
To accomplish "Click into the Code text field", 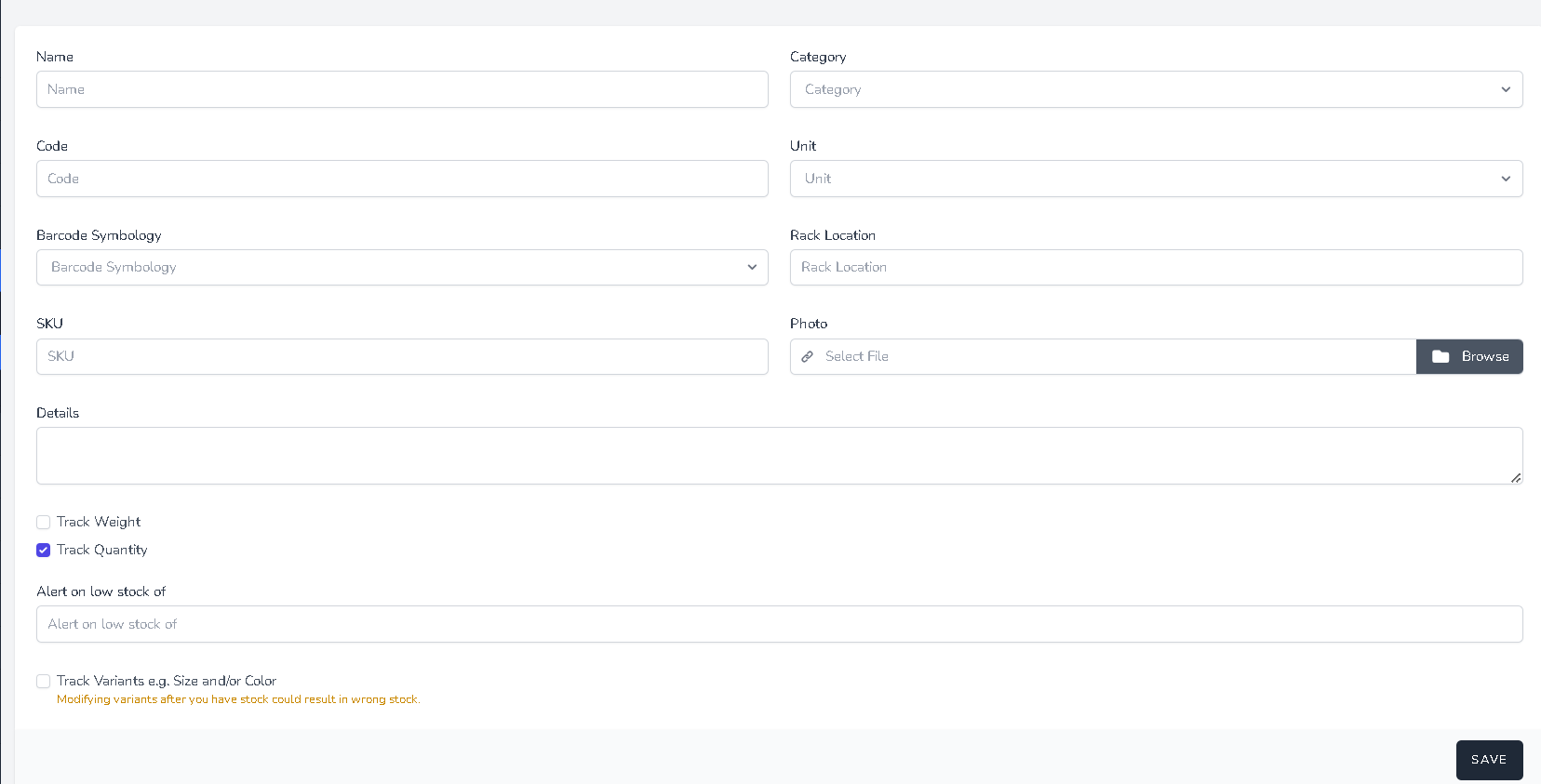I will tap(401, 179).
